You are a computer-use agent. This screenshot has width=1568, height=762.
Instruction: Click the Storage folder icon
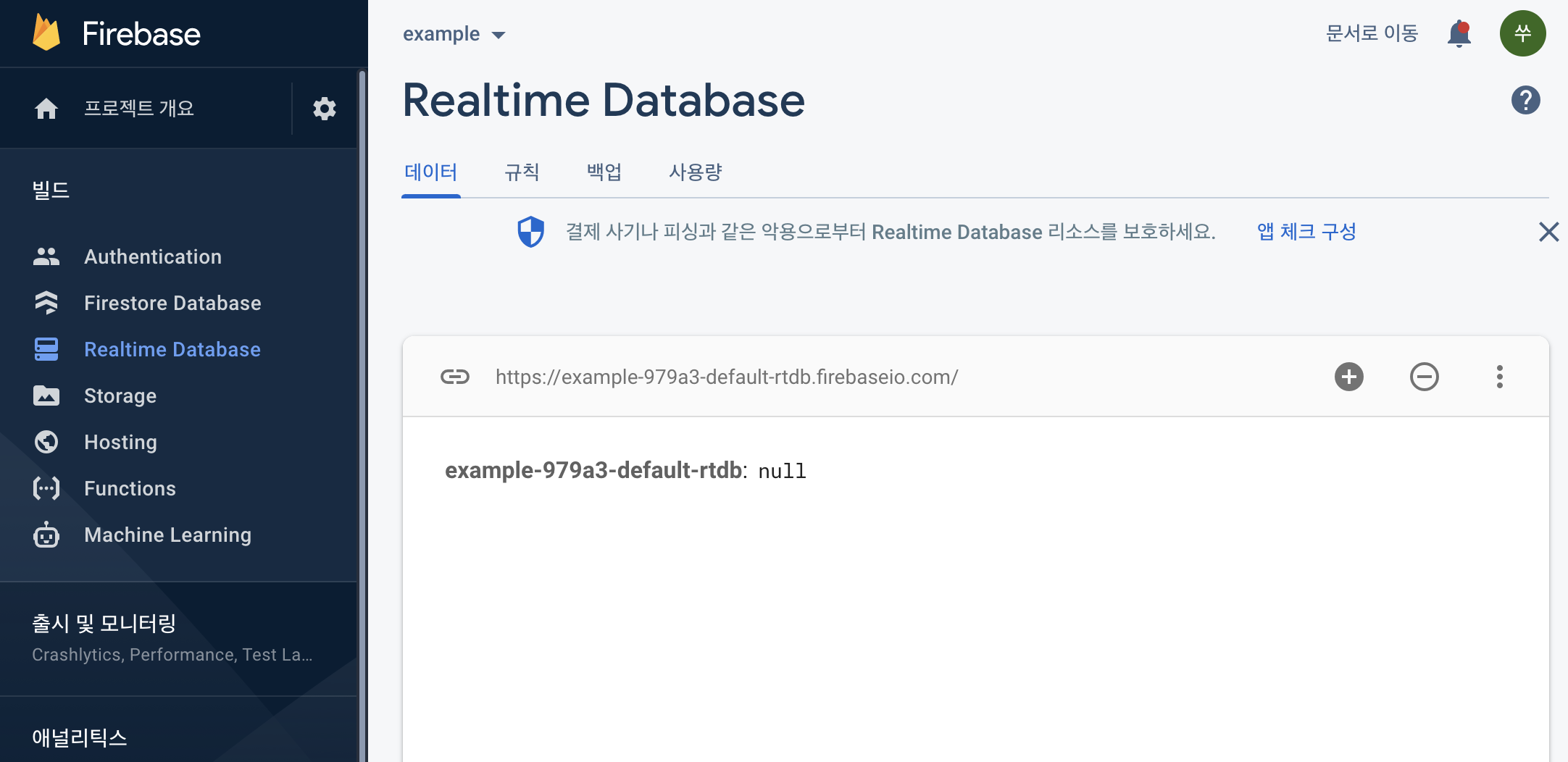(x=46, y=395)
